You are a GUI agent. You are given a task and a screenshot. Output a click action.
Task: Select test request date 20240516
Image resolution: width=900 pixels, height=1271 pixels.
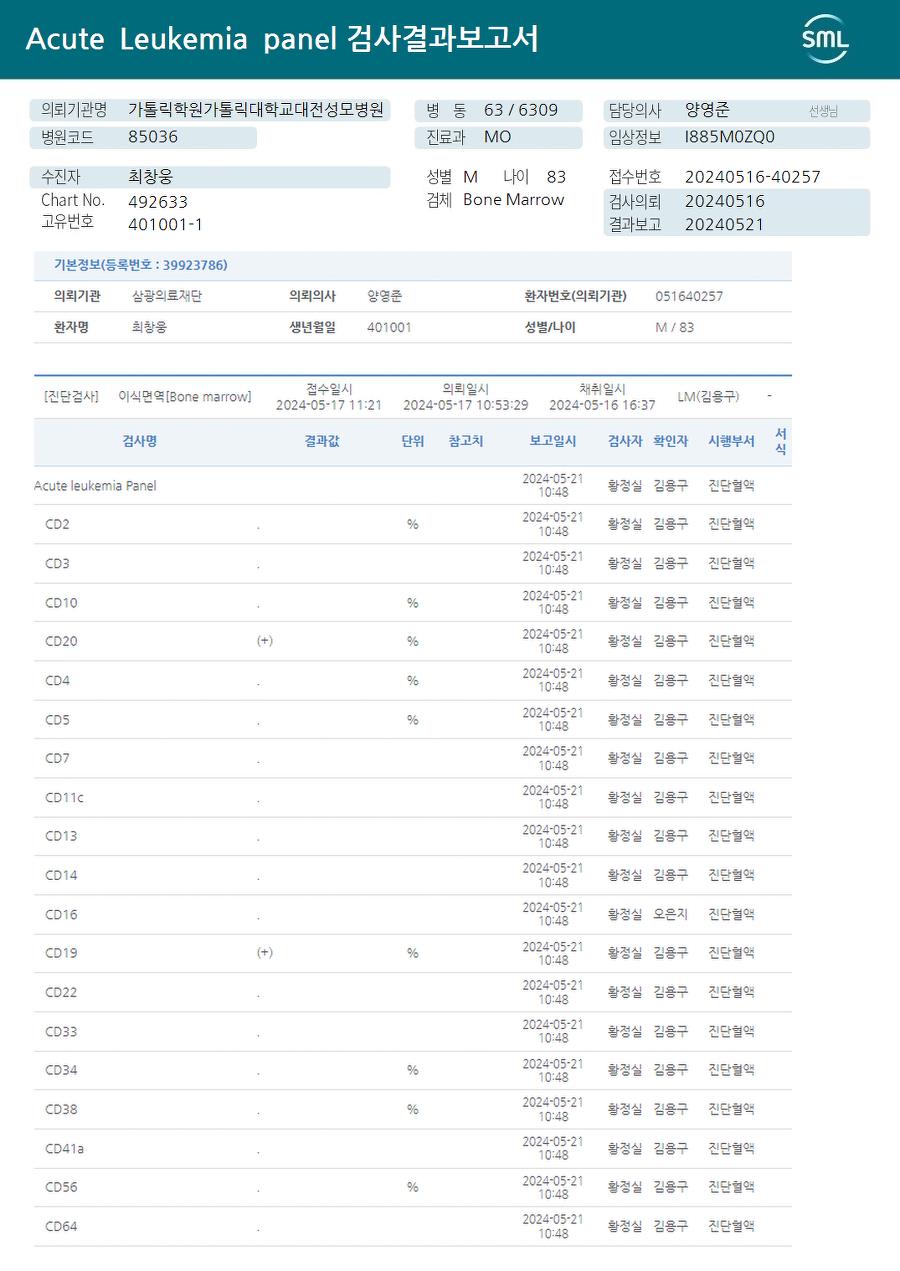[725, 201]
